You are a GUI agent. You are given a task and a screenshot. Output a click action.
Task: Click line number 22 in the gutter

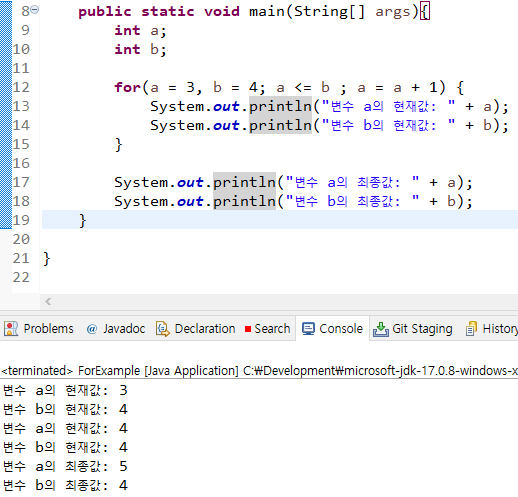point(21,277)
